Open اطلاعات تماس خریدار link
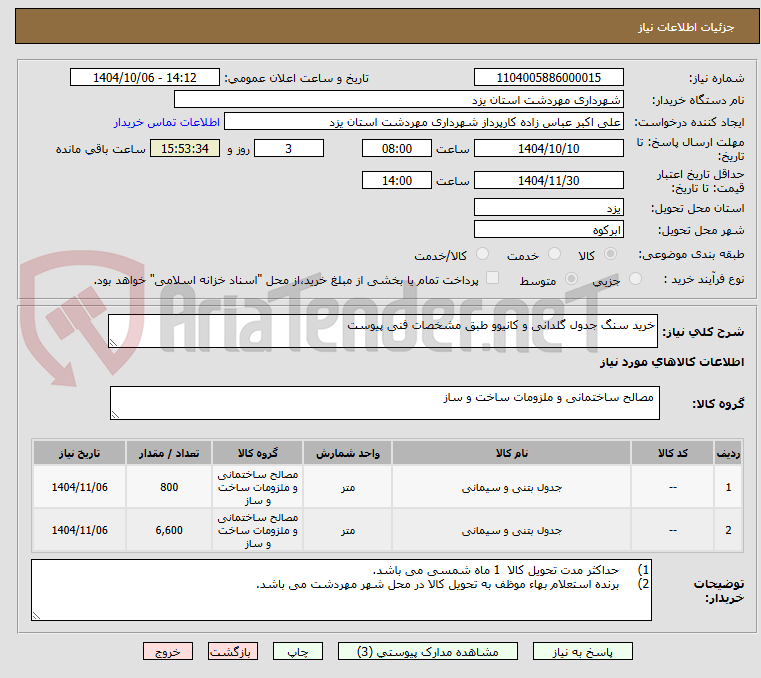This screenshot has height=678, width=761. [x=167, y=122]
